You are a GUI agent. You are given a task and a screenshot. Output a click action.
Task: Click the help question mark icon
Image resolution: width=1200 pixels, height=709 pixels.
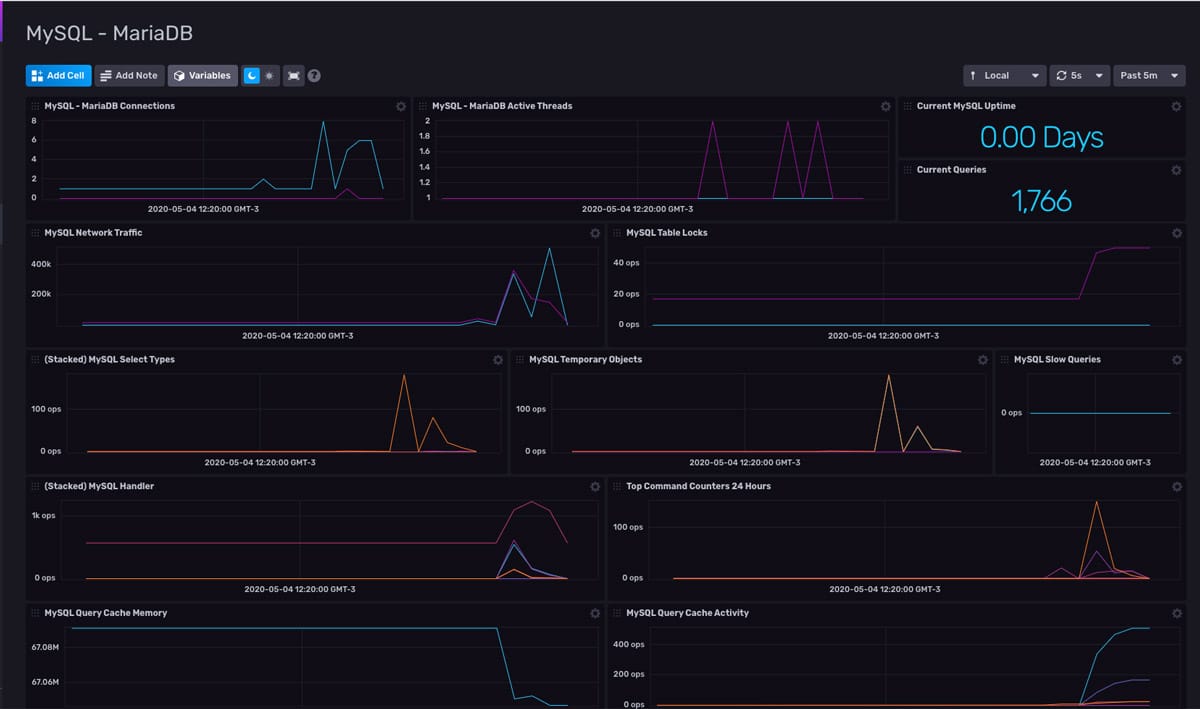coord(314,76)
